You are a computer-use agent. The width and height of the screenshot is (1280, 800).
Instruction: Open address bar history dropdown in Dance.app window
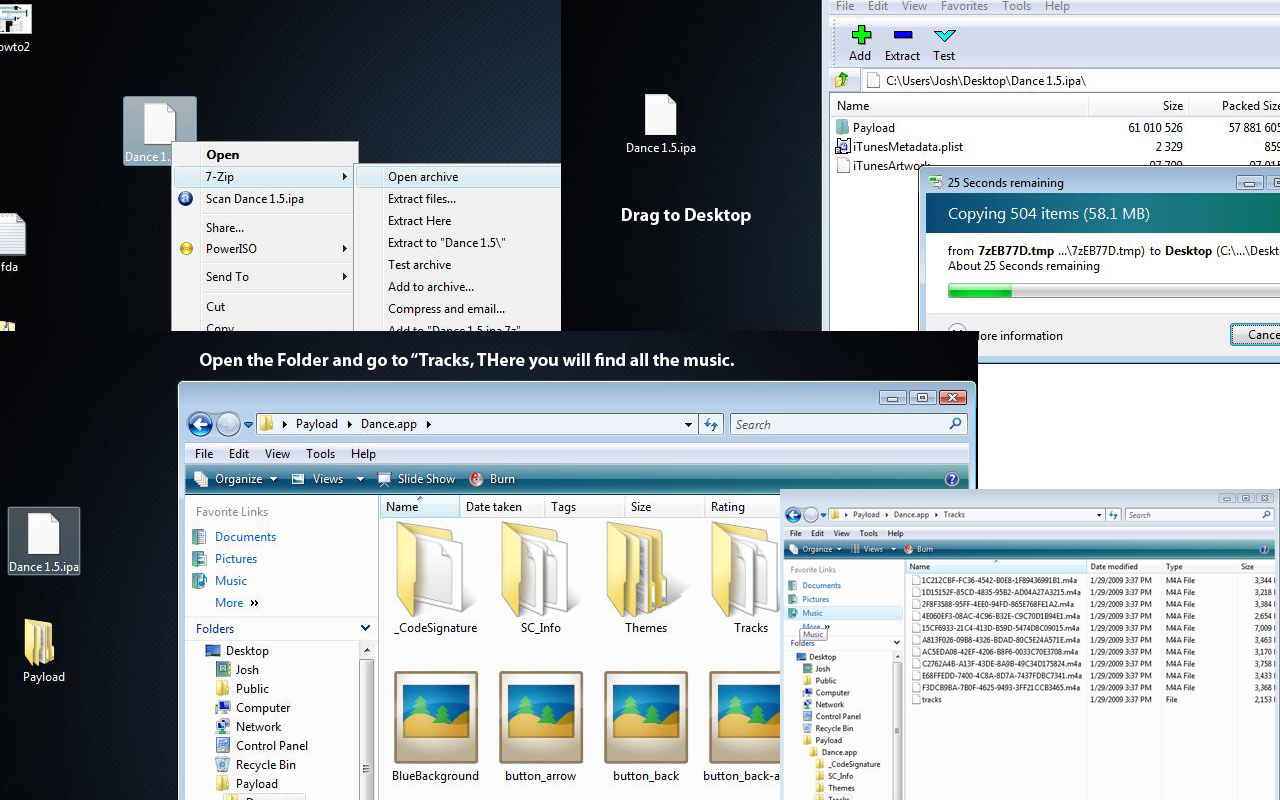pos(688,424)
